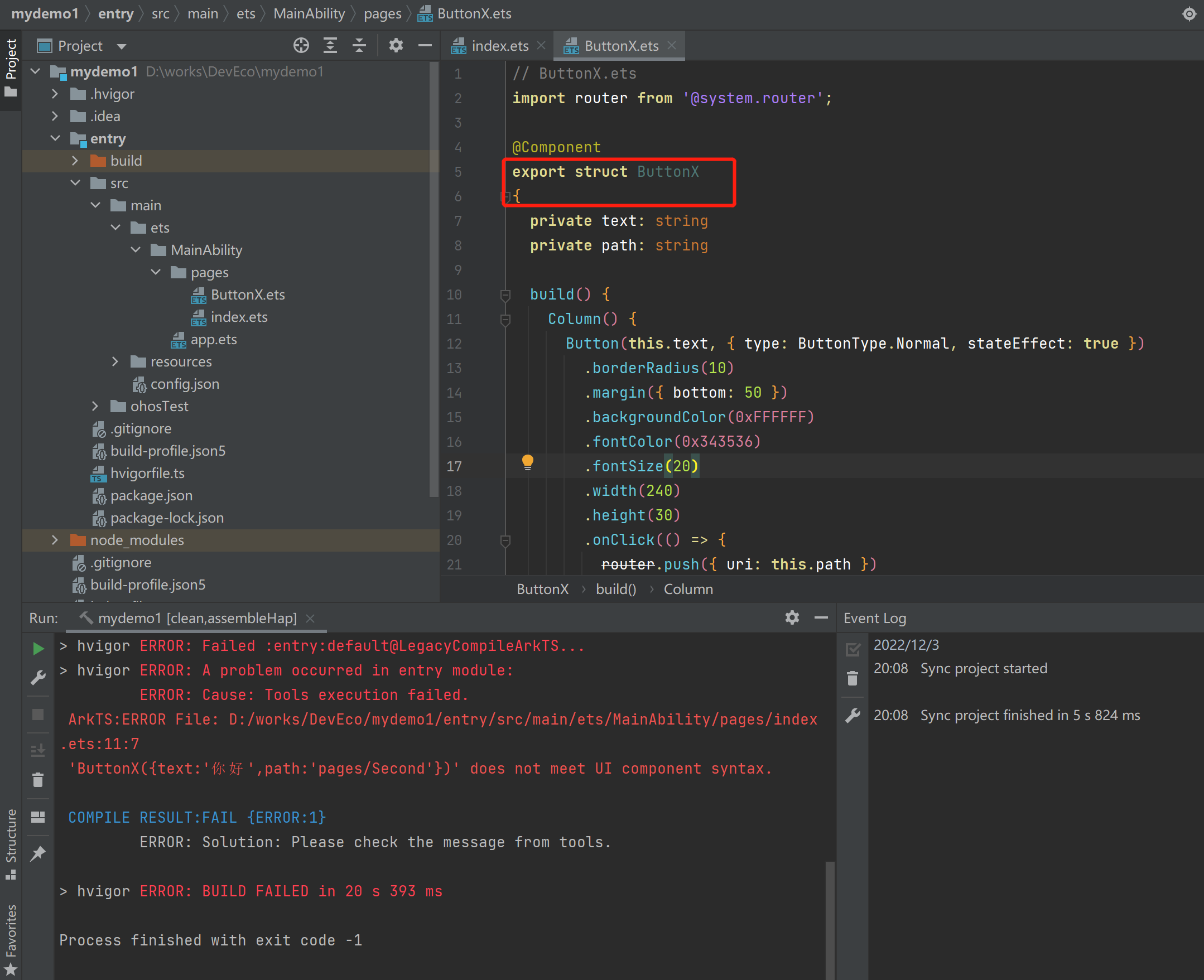Switch to index.ets editor tab
Screen dimensions: 1204x980
point(499,46)
